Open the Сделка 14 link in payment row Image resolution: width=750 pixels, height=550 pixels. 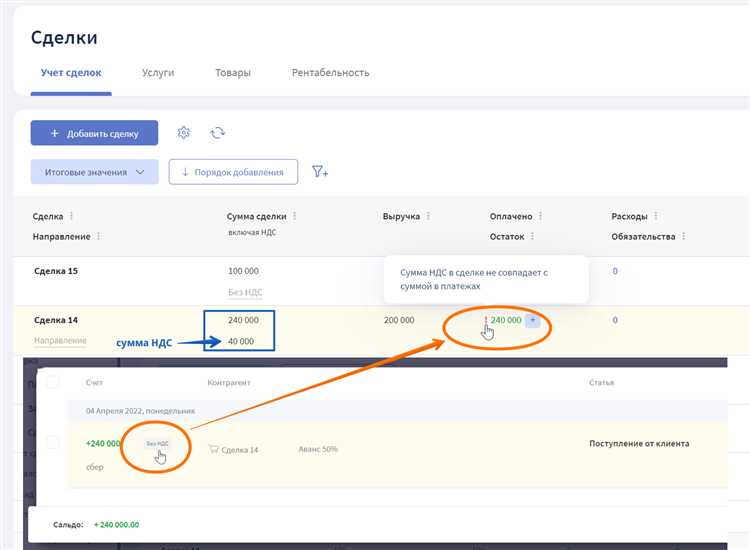(239, 450)
